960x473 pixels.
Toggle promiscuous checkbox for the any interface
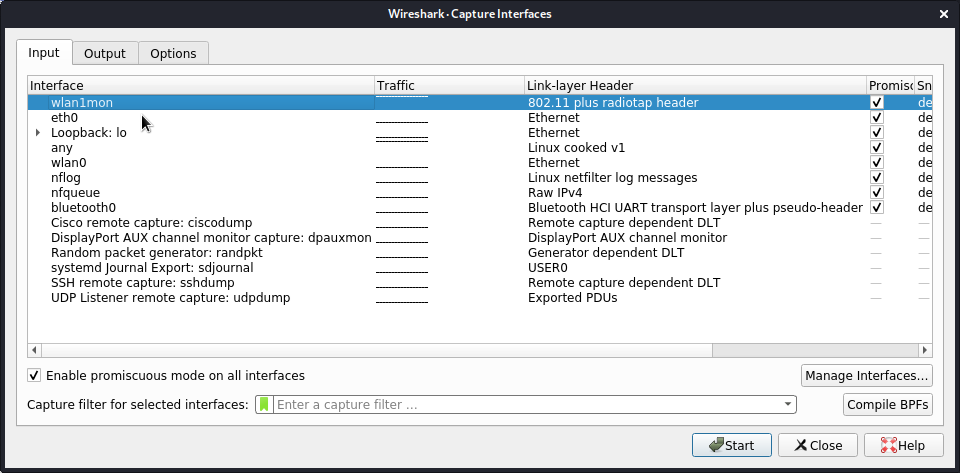coord(877,147)
